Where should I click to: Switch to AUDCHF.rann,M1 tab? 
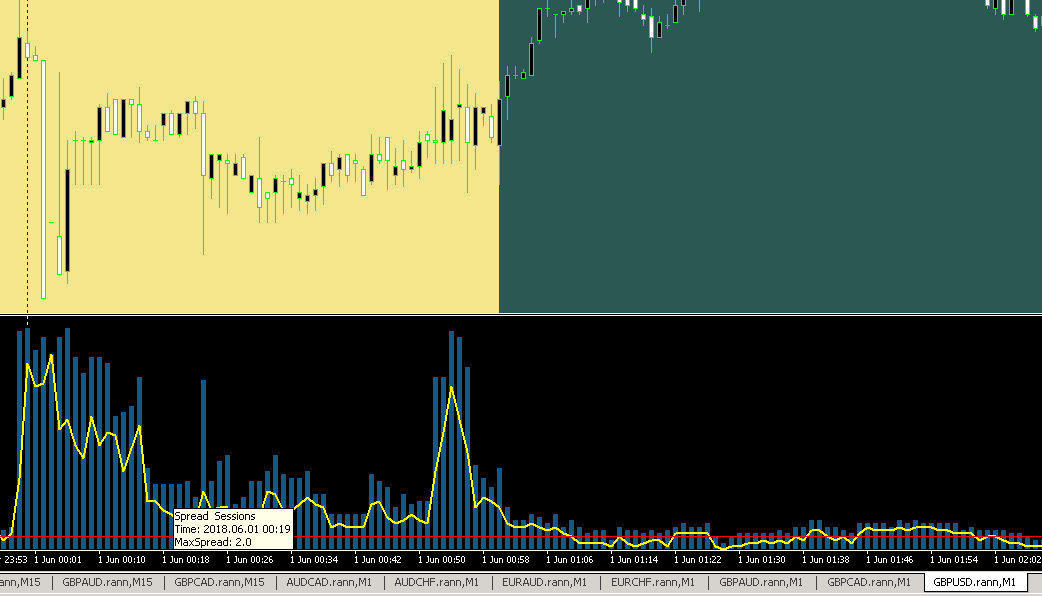pyautogui.click(x=437, y=582)
